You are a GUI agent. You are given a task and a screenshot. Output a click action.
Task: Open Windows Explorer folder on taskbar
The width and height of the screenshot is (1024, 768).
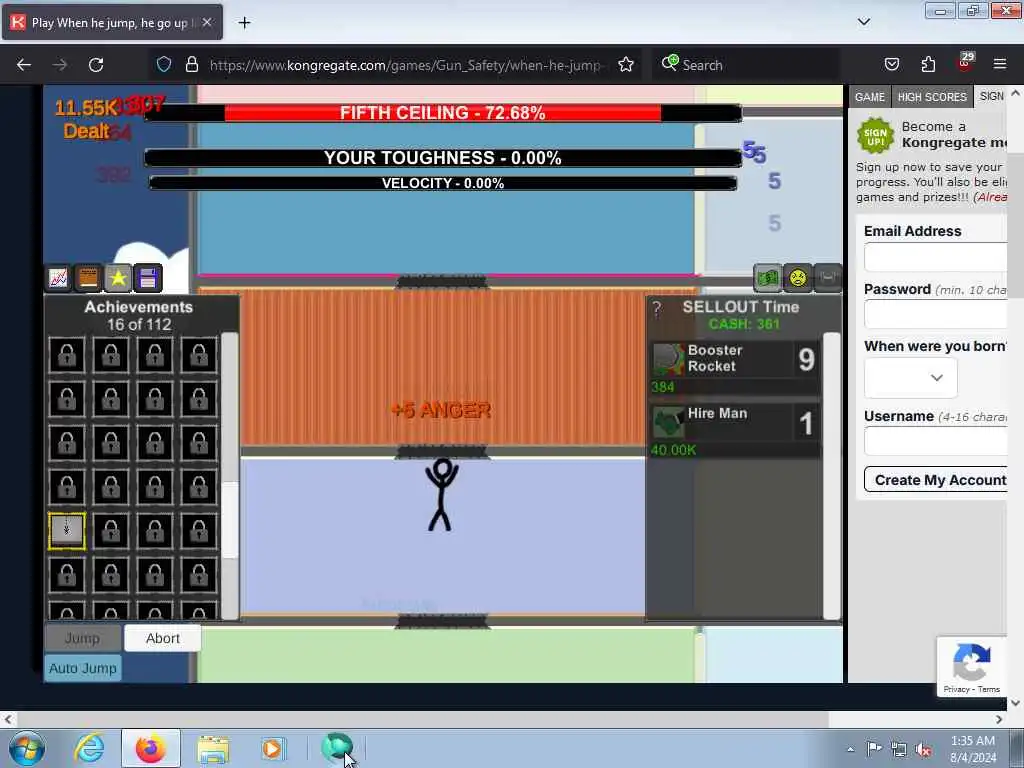(x=213, y=748)
